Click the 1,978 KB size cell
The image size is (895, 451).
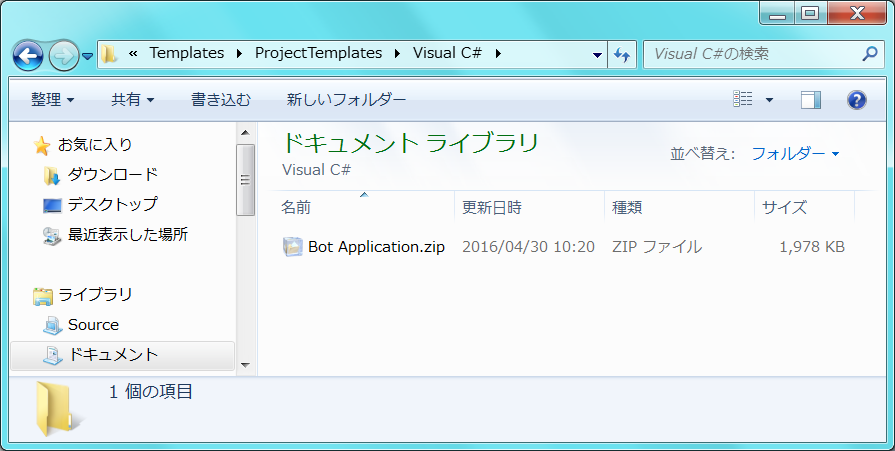point(812,247)
